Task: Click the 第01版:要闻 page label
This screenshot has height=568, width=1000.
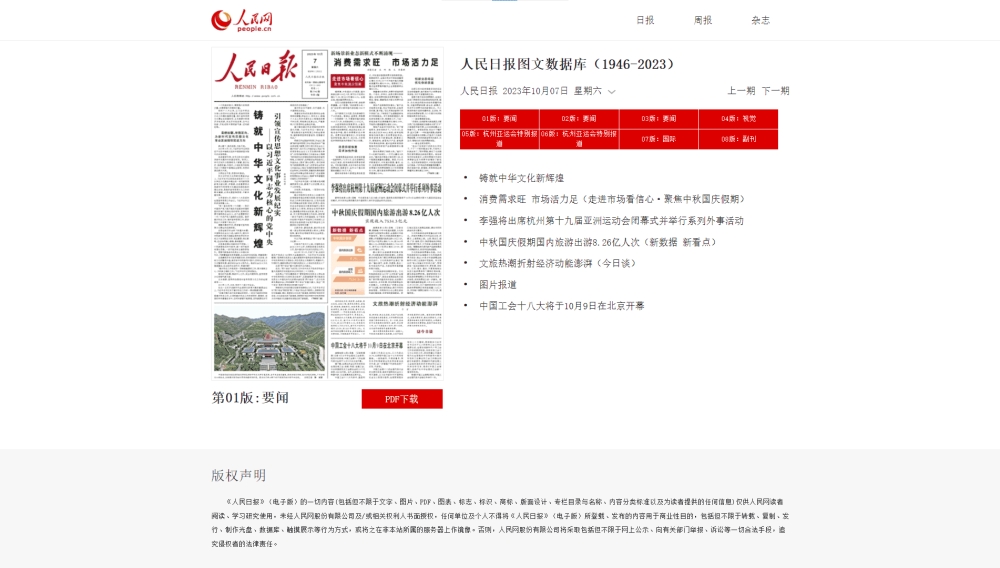Action: 250,398
